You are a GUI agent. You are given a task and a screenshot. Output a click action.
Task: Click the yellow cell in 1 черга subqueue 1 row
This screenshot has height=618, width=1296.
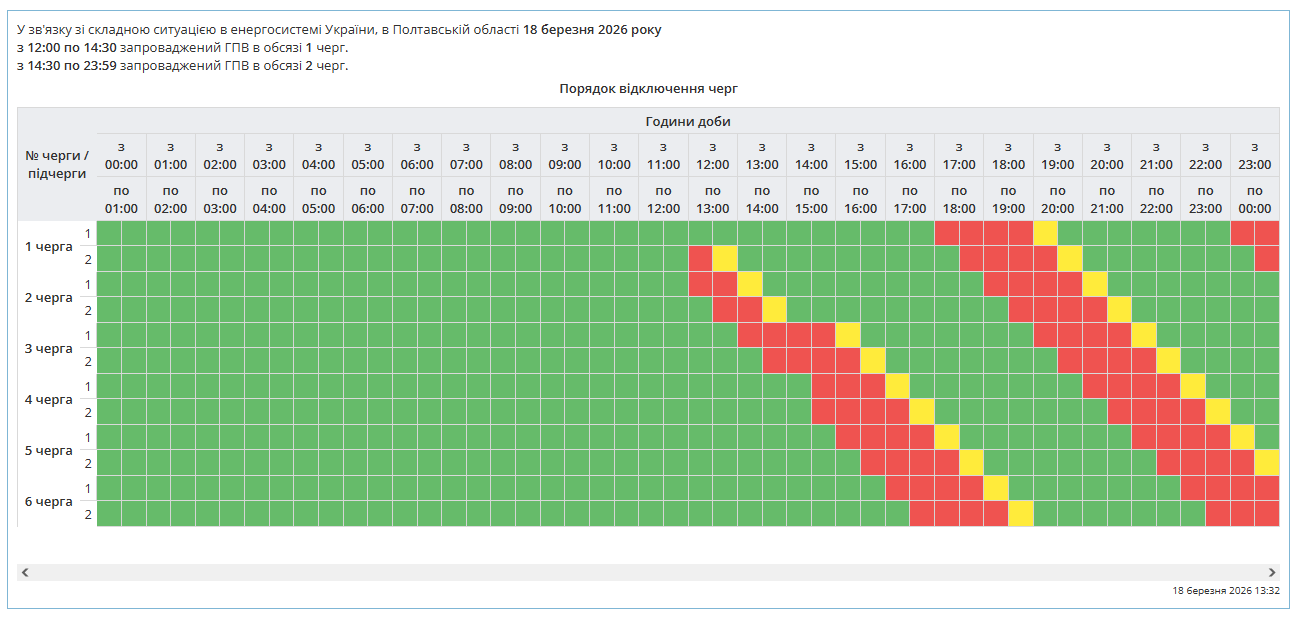click(x=1045, y=233)
